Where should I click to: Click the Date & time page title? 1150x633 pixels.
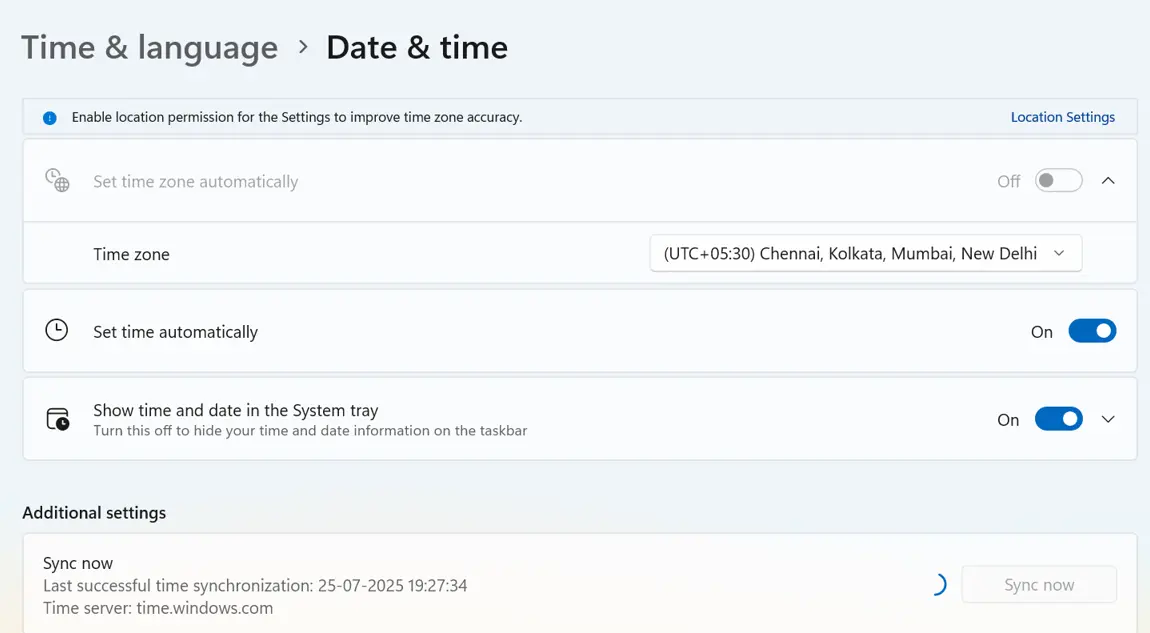click(417, 47)
